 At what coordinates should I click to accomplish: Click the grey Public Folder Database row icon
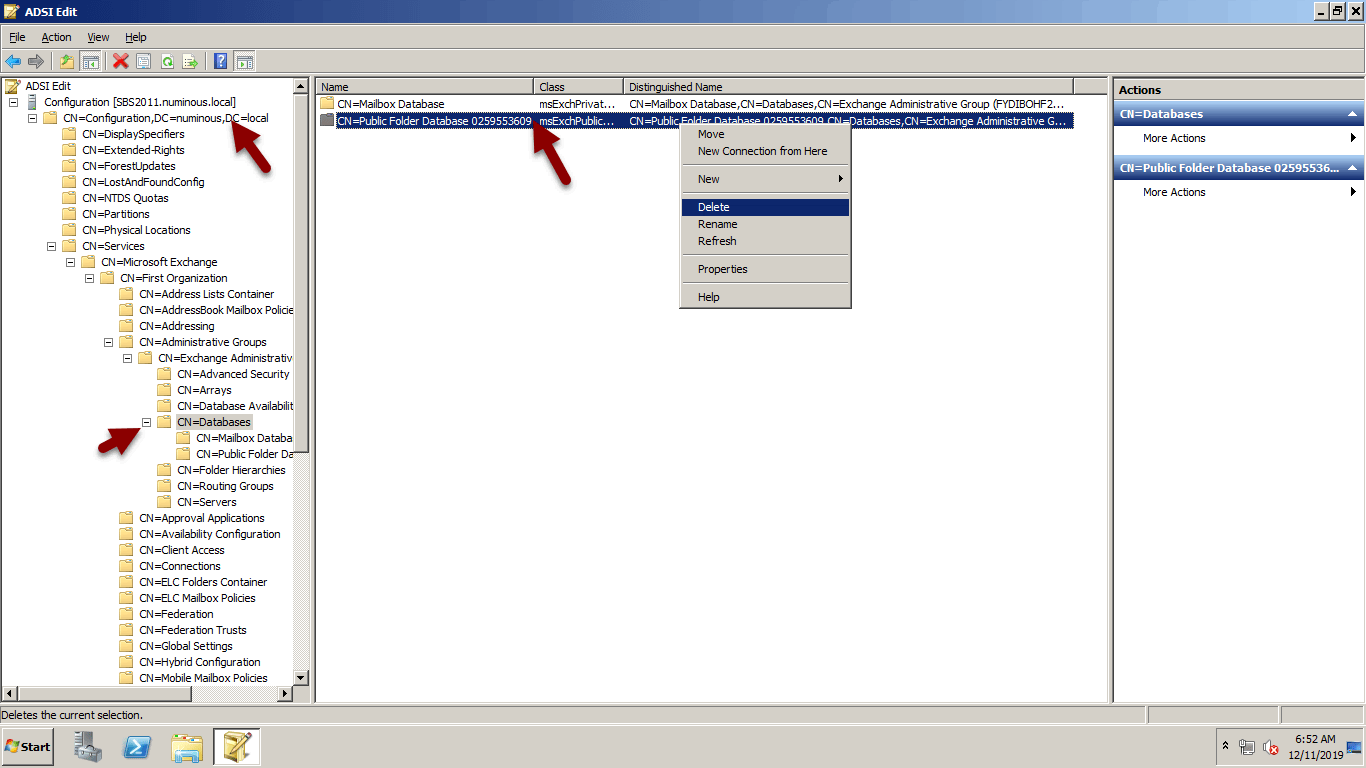click(x=326, y=120)
